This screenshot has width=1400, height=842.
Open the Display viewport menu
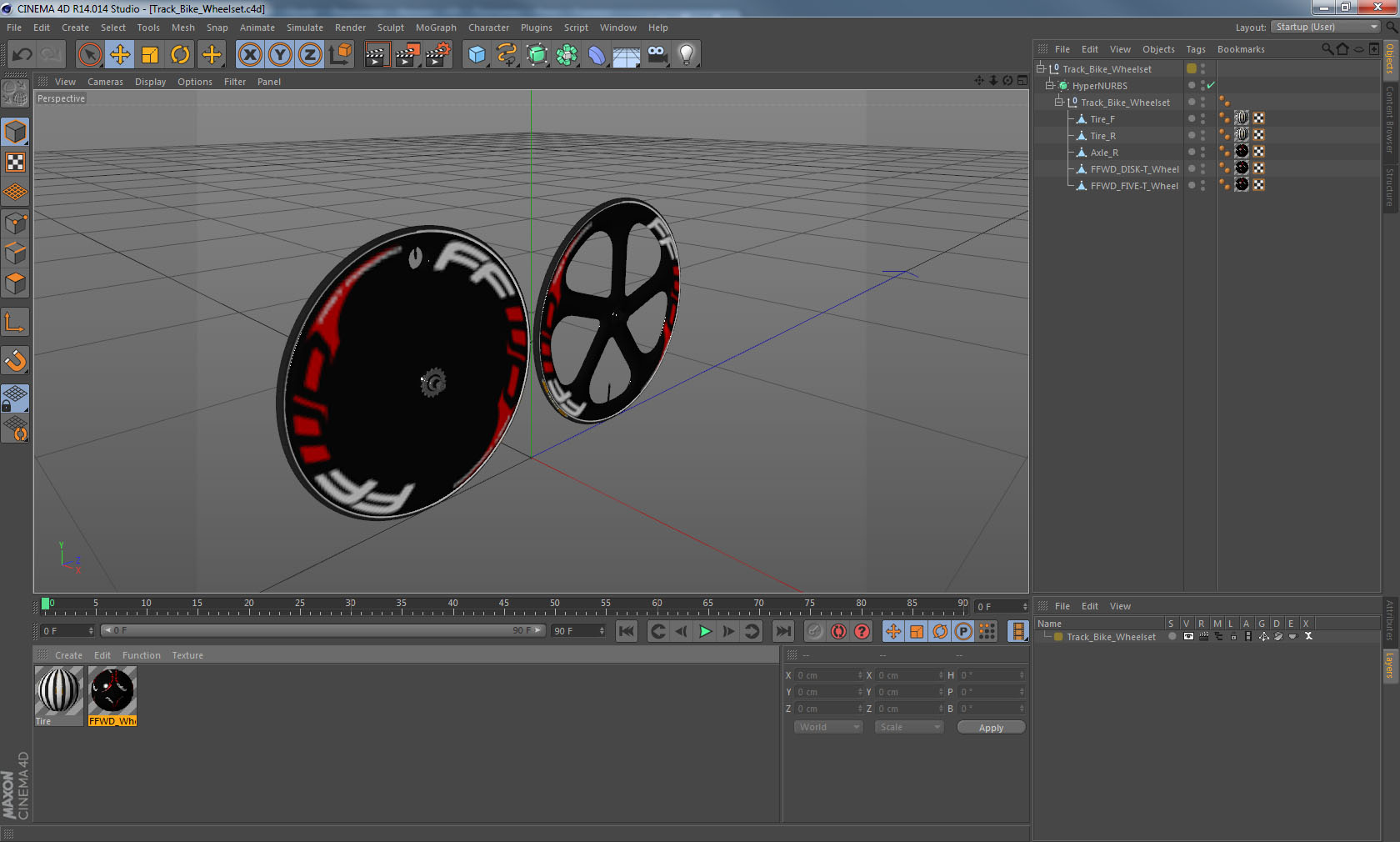[x=150, y=82]
